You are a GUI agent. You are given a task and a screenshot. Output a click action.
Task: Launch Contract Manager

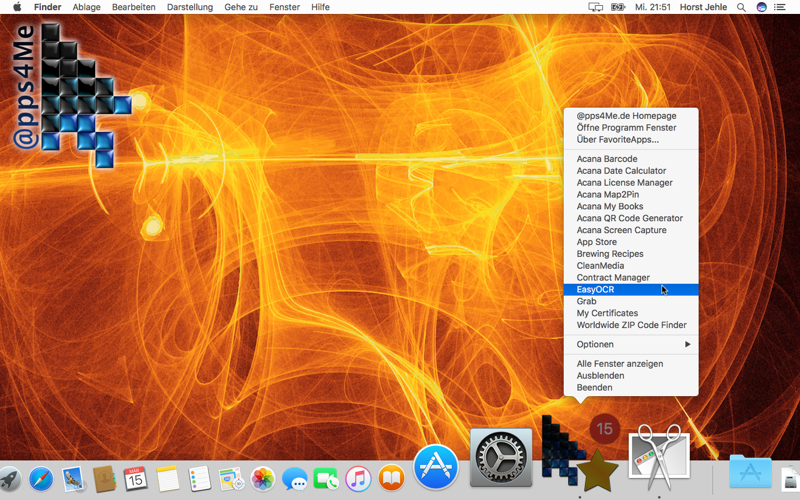[x=631, y=278]
